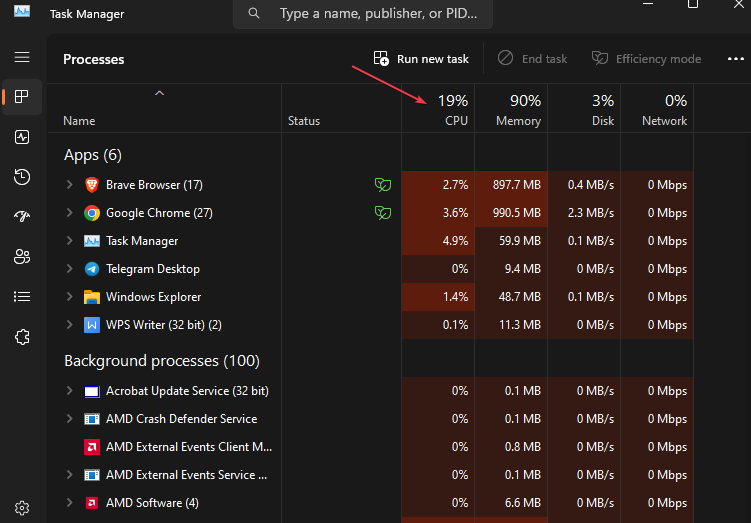Image resolution: width=751 pixels, height=523 pixels.
Task: Open App history from sidebar
Action: pos(22,177)
